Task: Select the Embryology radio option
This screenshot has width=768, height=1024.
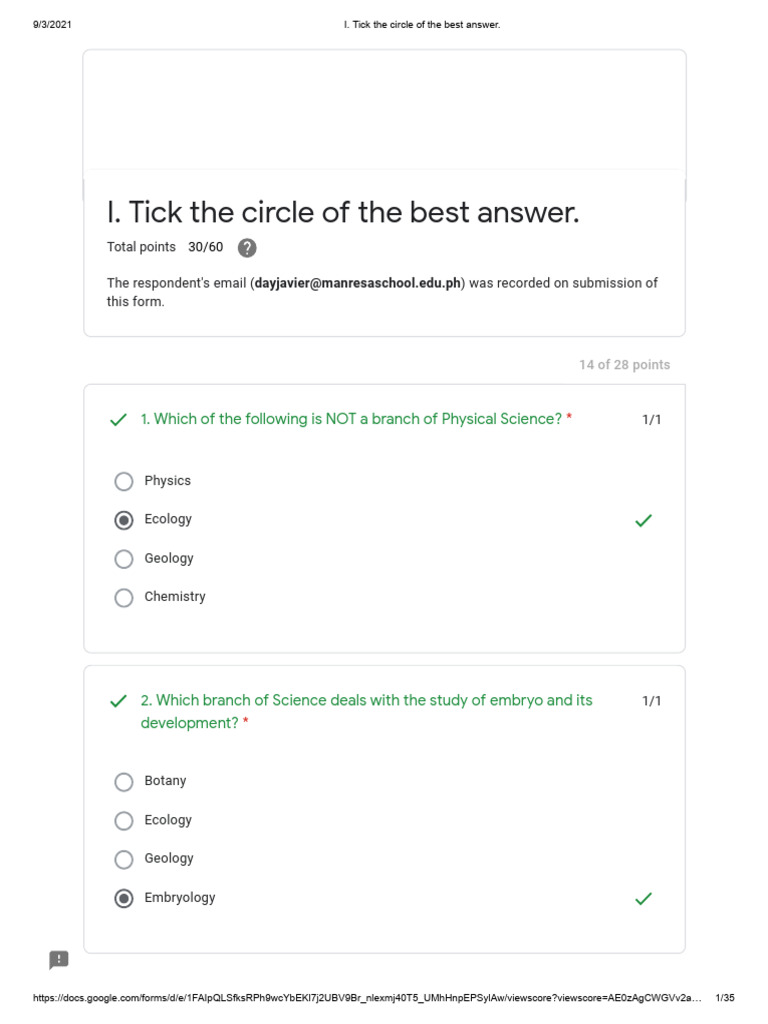Action: click(124, 899)
